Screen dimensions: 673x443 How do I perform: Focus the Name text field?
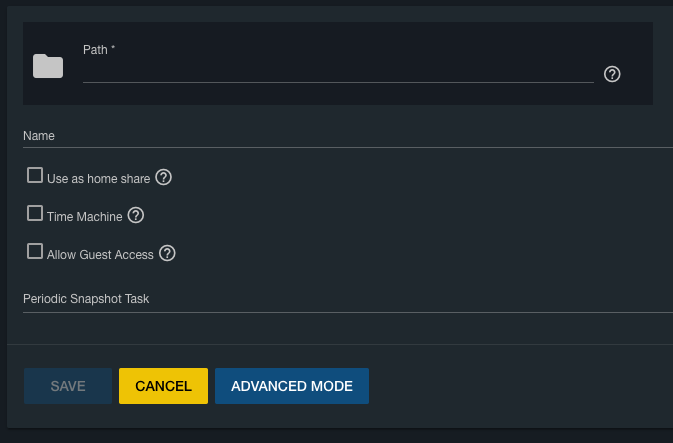click(347, 136)
